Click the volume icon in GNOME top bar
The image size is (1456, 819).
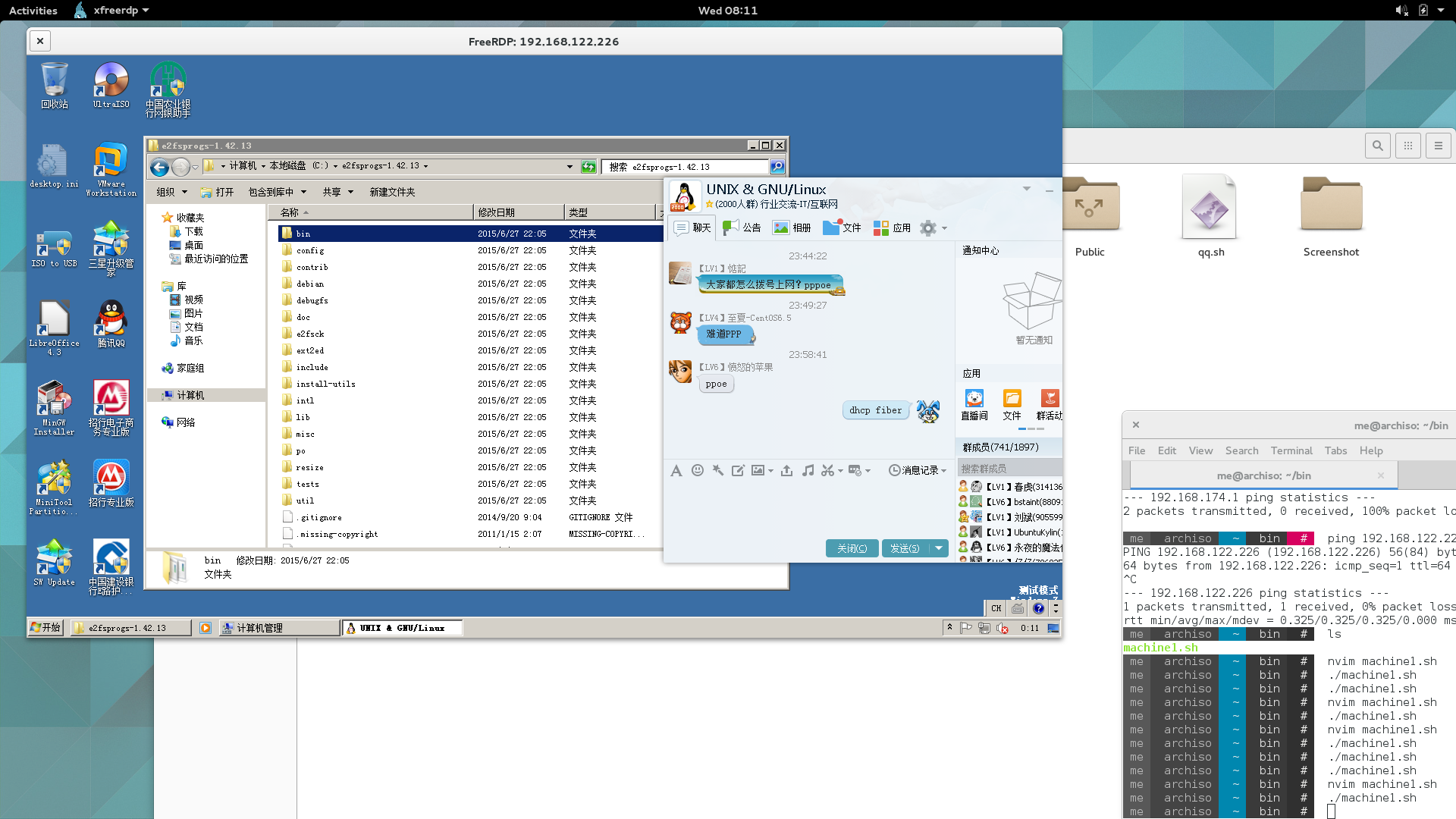click(x=1401, y=10)
